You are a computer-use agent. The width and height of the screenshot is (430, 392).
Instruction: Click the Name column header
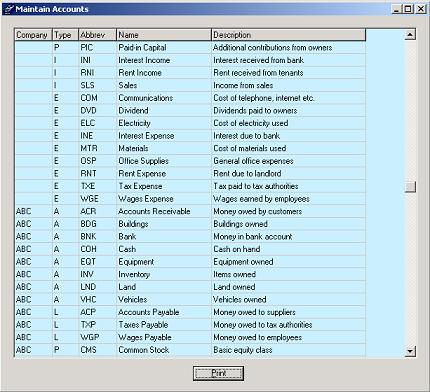pos(164,35)
